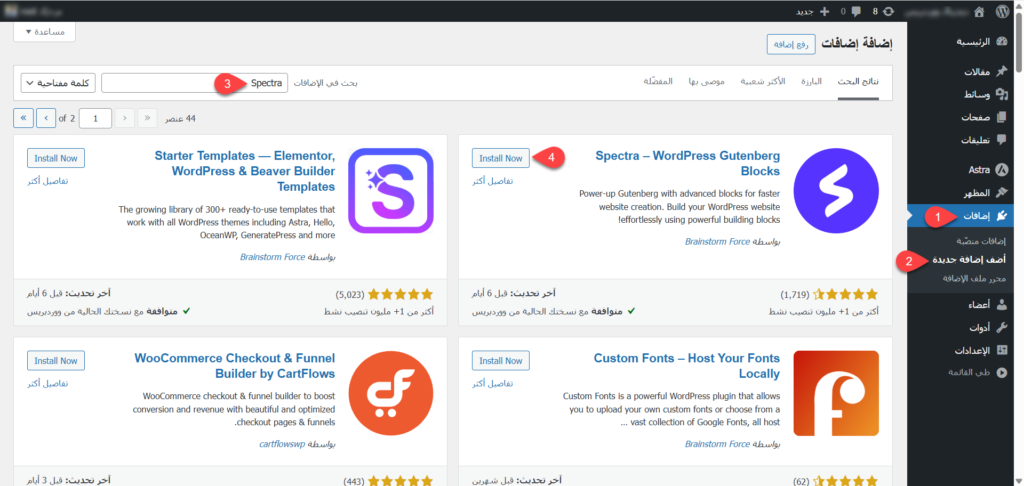Open تفاصيل أكثر for Custom Fonts
1024x486 pixels.
tap(492, 383)
